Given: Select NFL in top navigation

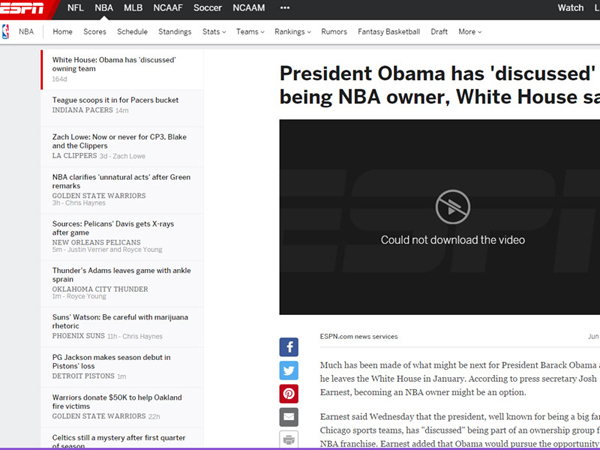Looking at the screenshot, I should click(76, 8).
